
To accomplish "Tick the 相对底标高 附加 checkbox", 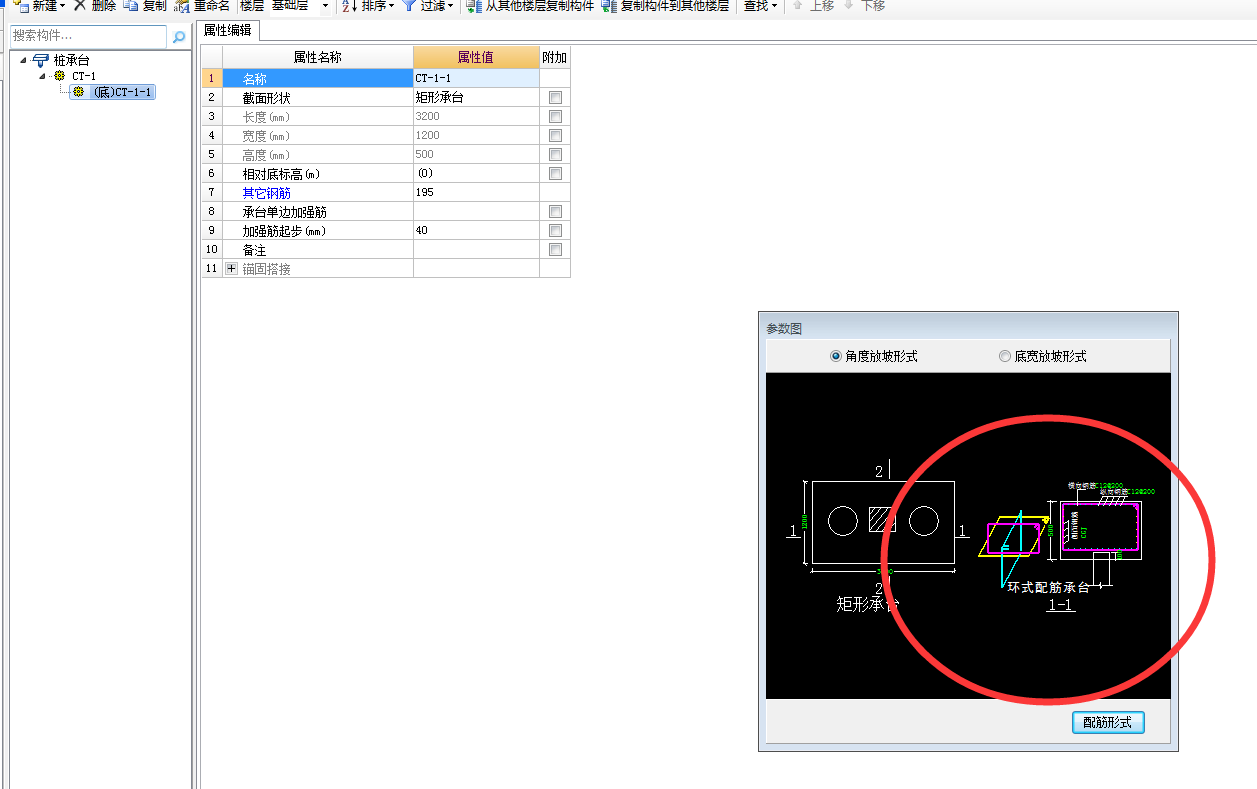I will tap(555, 173).
